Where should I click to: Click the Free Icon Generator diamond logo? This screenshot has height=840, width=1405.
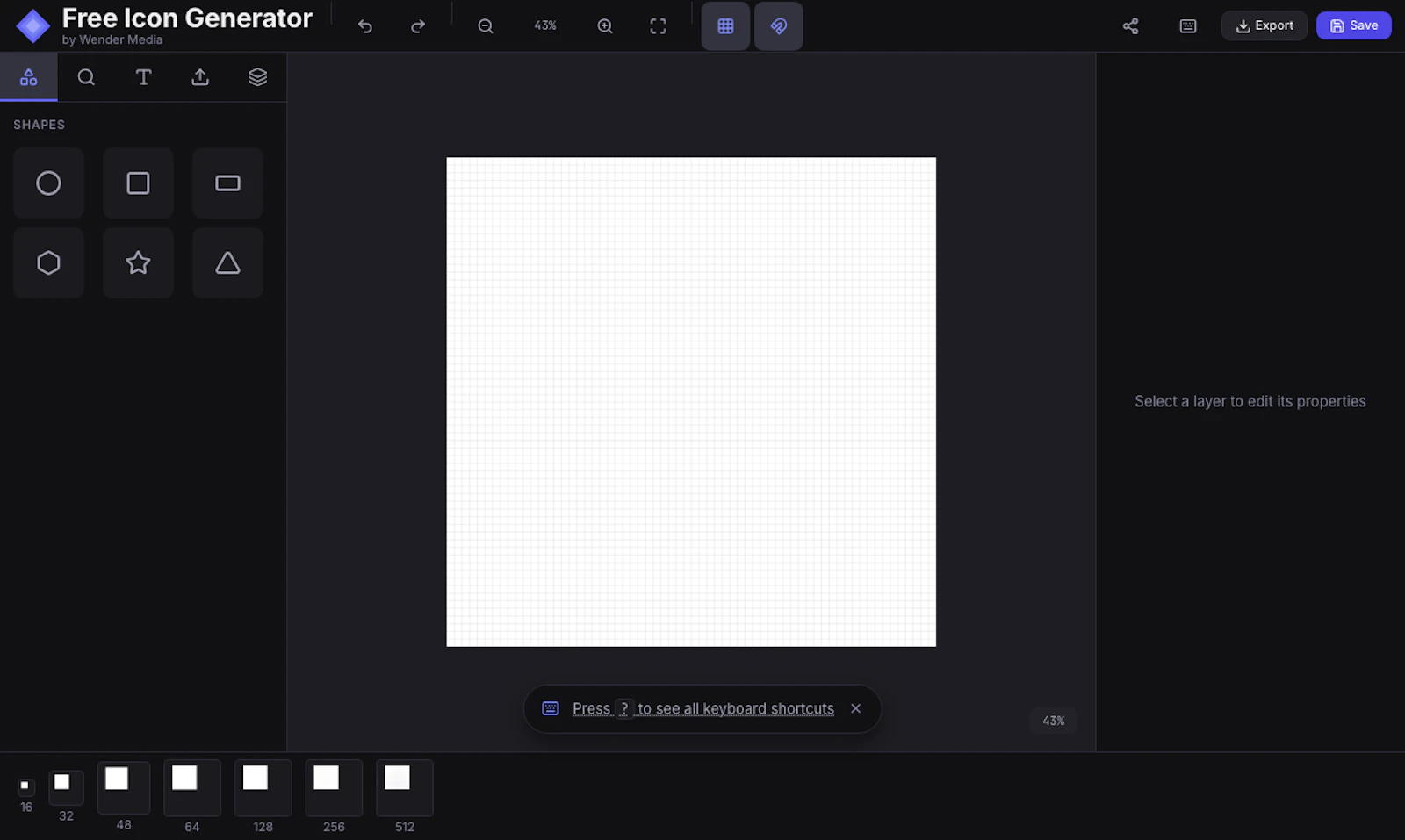tap(32, 26)
